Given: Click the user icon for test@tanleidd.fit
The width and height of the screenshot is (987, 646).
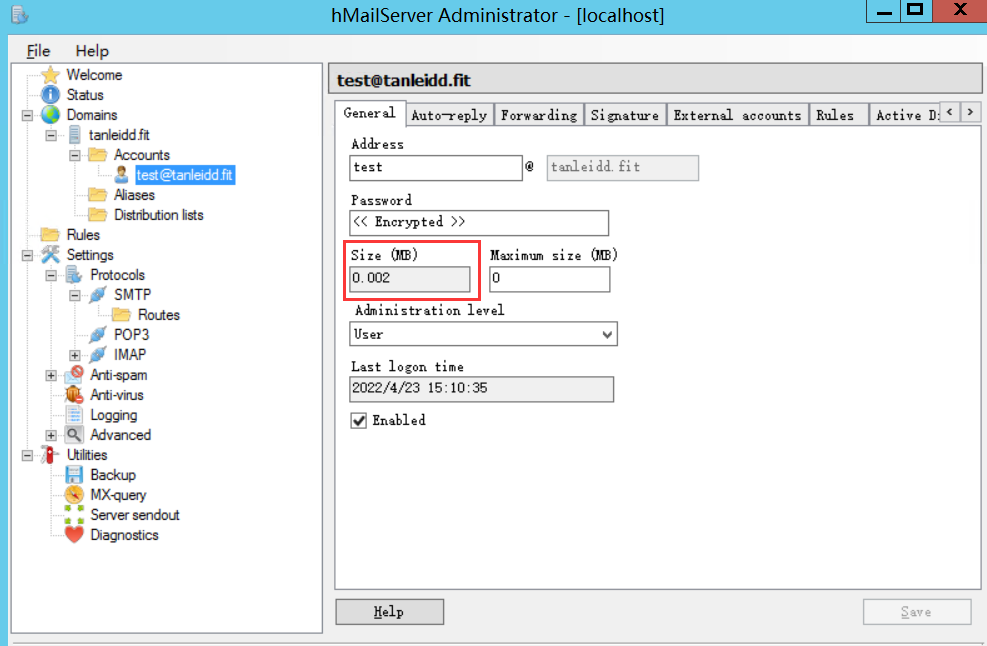Looking at the screenshot, I should click(x=121, y=175).
